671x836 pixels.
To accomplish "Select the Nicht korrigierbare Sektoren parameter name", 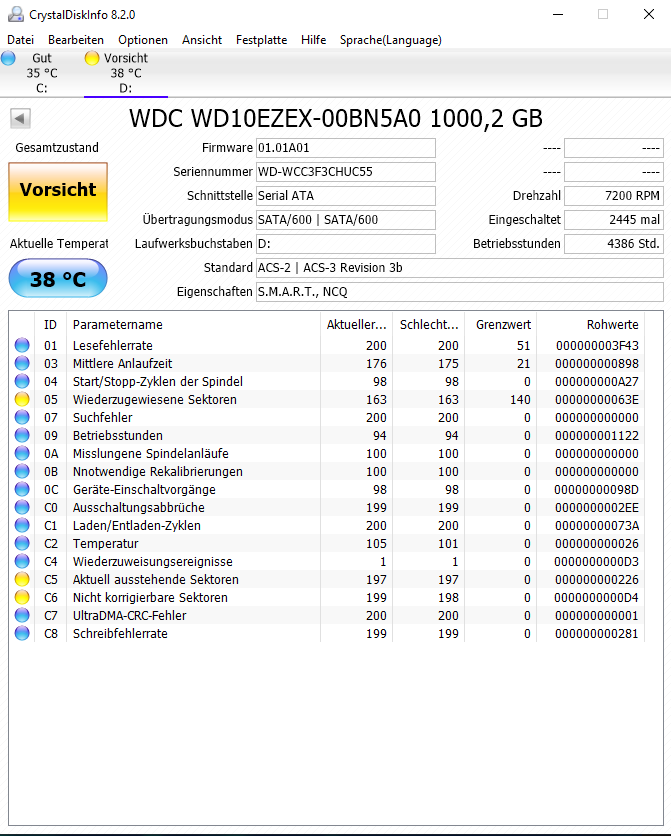I will [150, 598].
